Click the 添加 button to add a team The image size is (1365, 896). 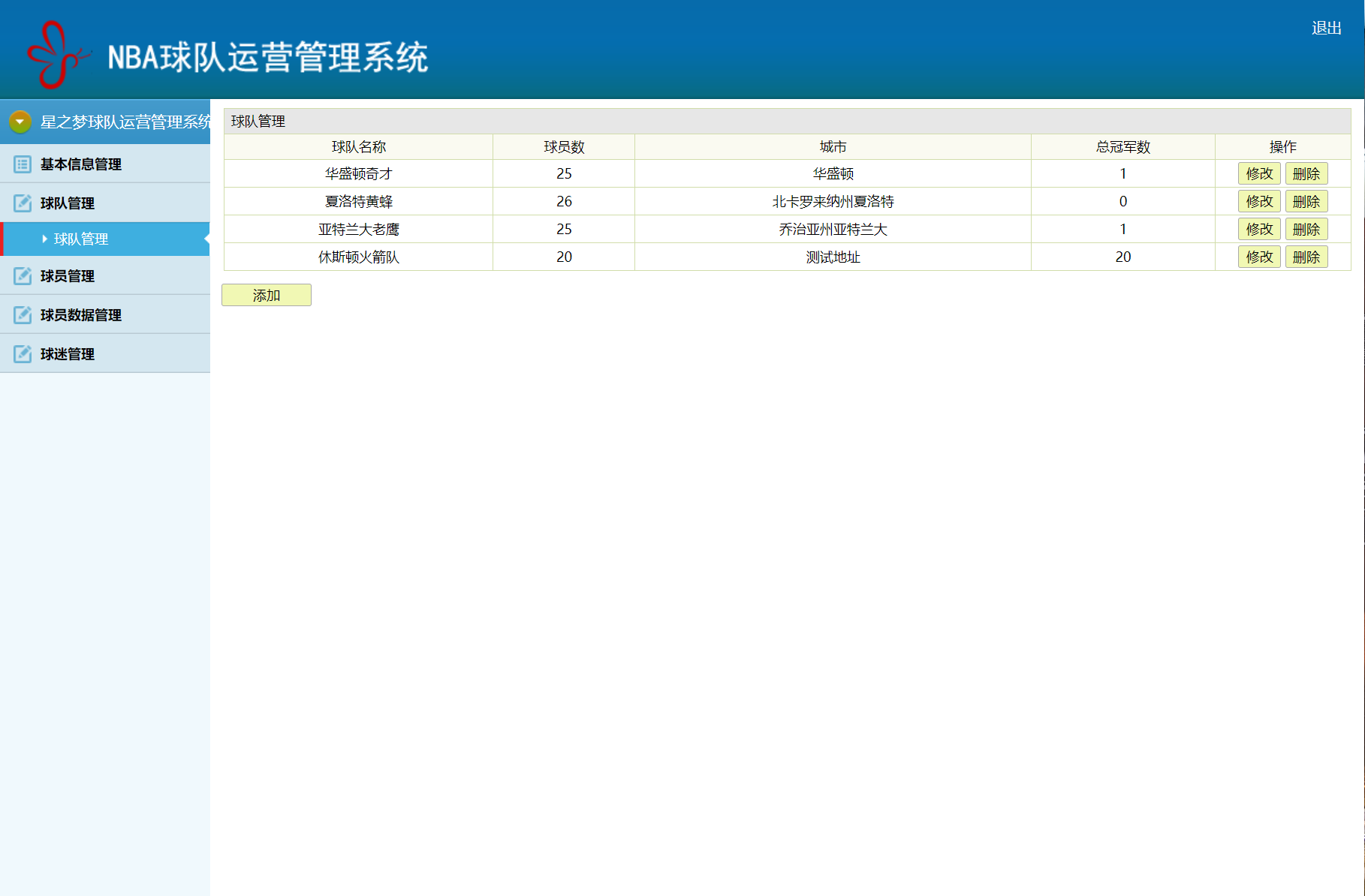266,295
